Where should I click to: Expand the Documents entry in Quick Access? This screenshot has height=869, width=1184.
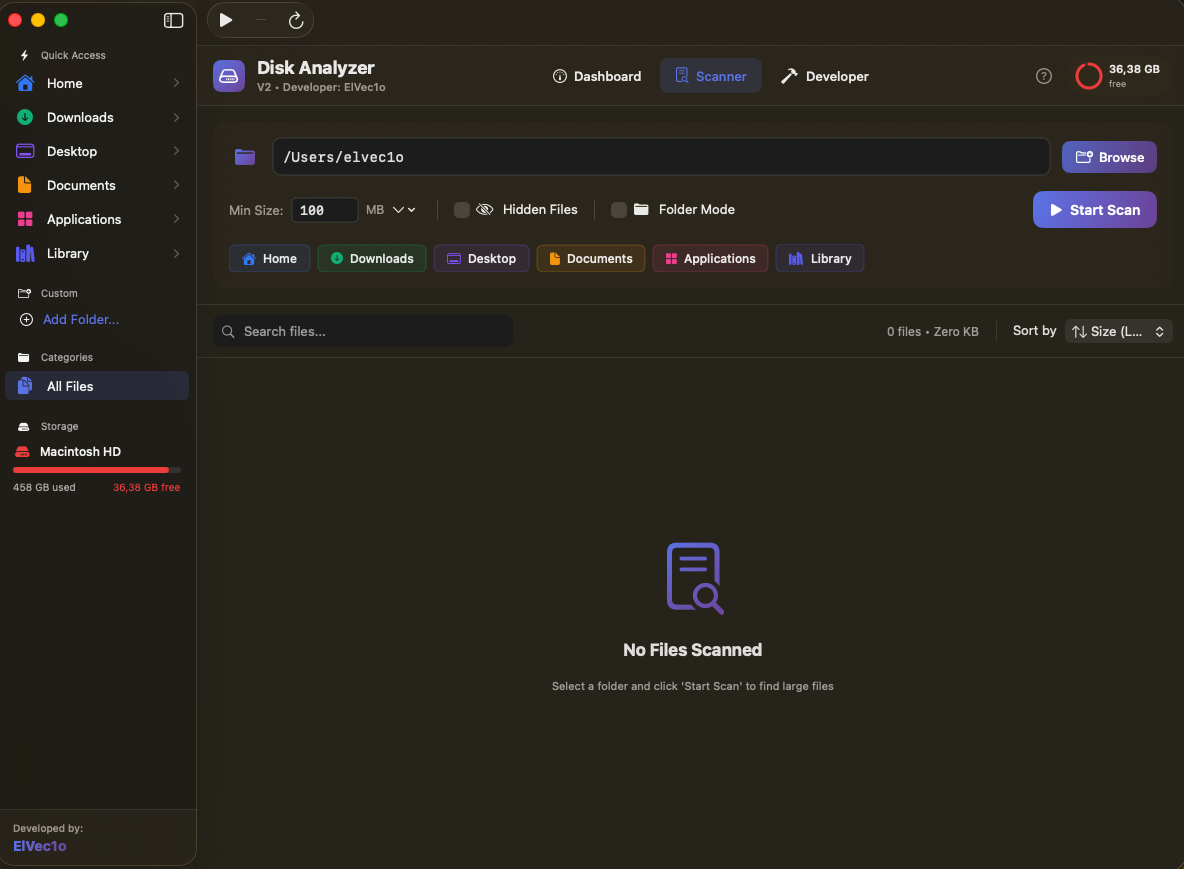(176, 185)
